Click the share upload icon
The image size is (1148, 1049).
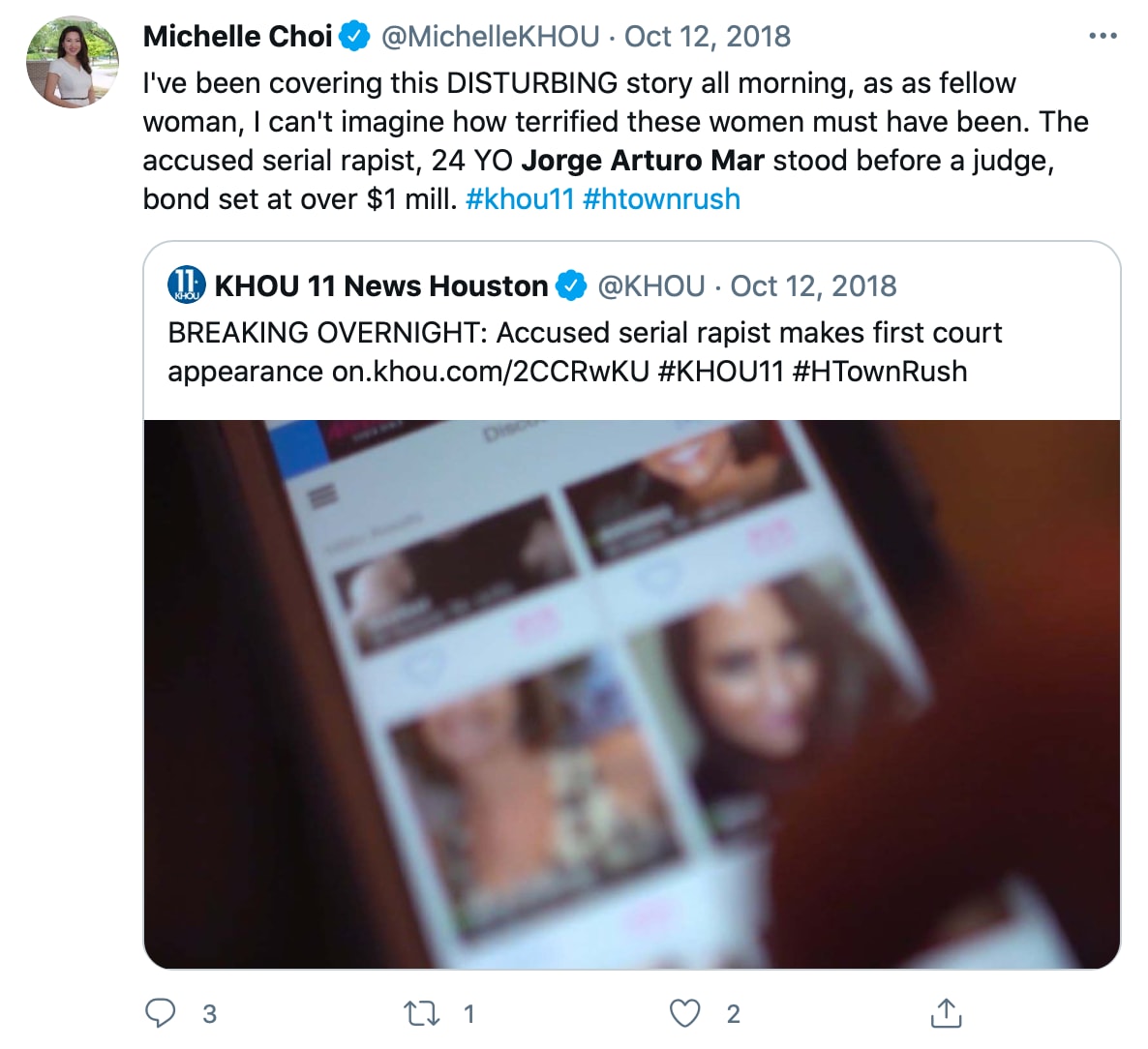tap(946, 1013)
